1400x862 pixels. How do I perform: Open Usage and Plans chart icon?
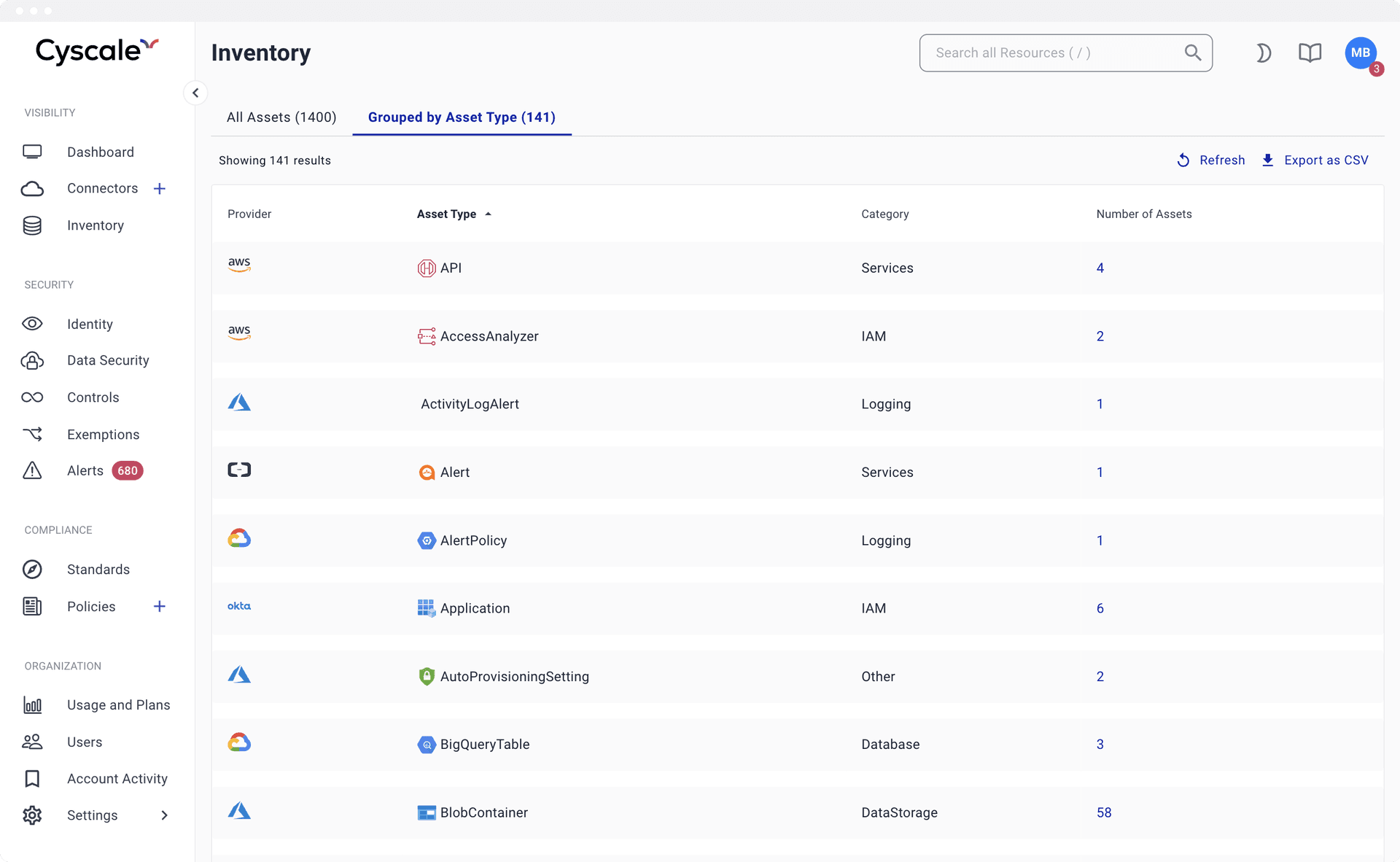click(x=32, y=705)
